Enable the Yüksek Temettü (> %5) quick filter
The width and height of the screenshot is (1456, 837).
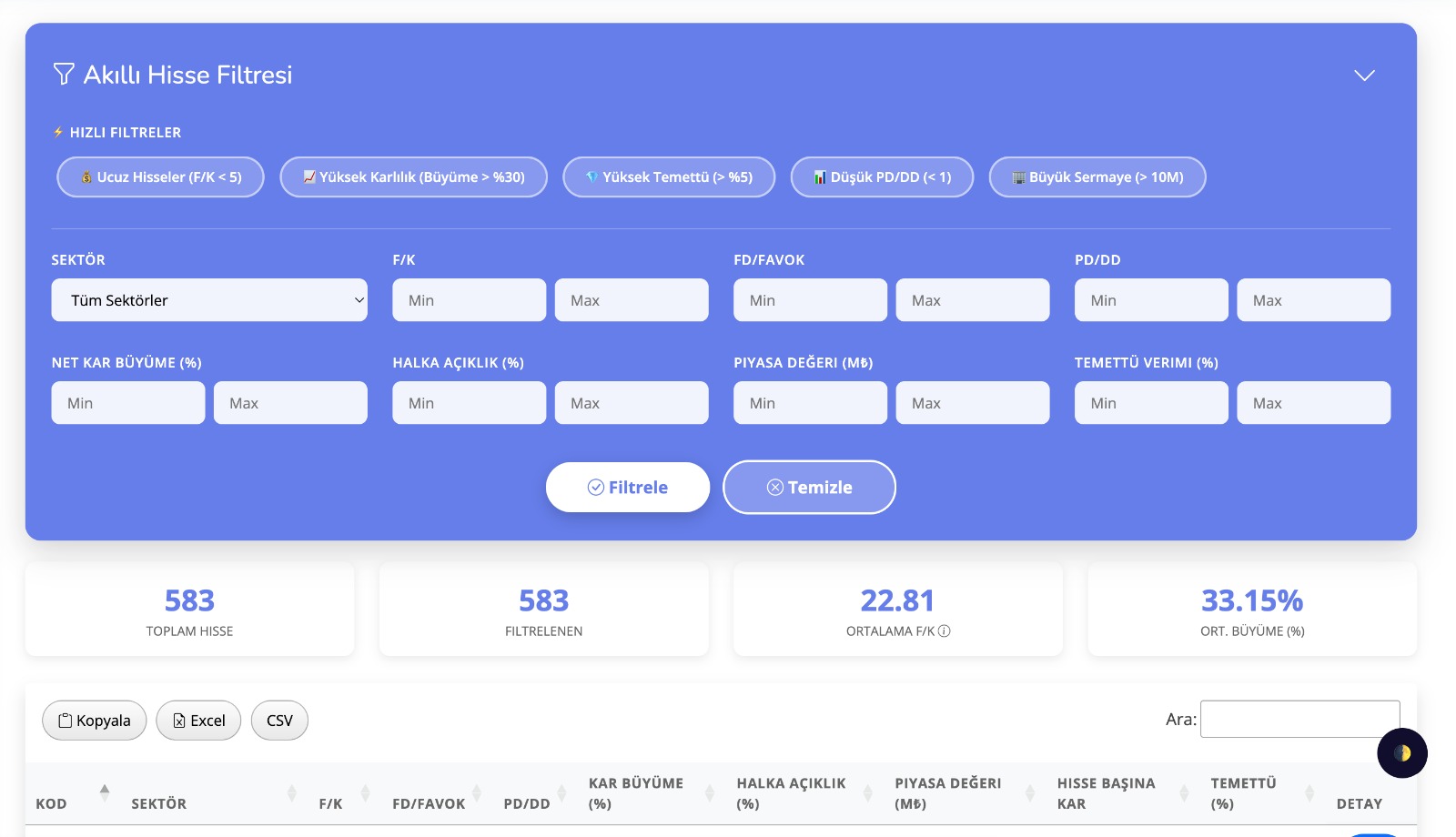tap(669, 176)
